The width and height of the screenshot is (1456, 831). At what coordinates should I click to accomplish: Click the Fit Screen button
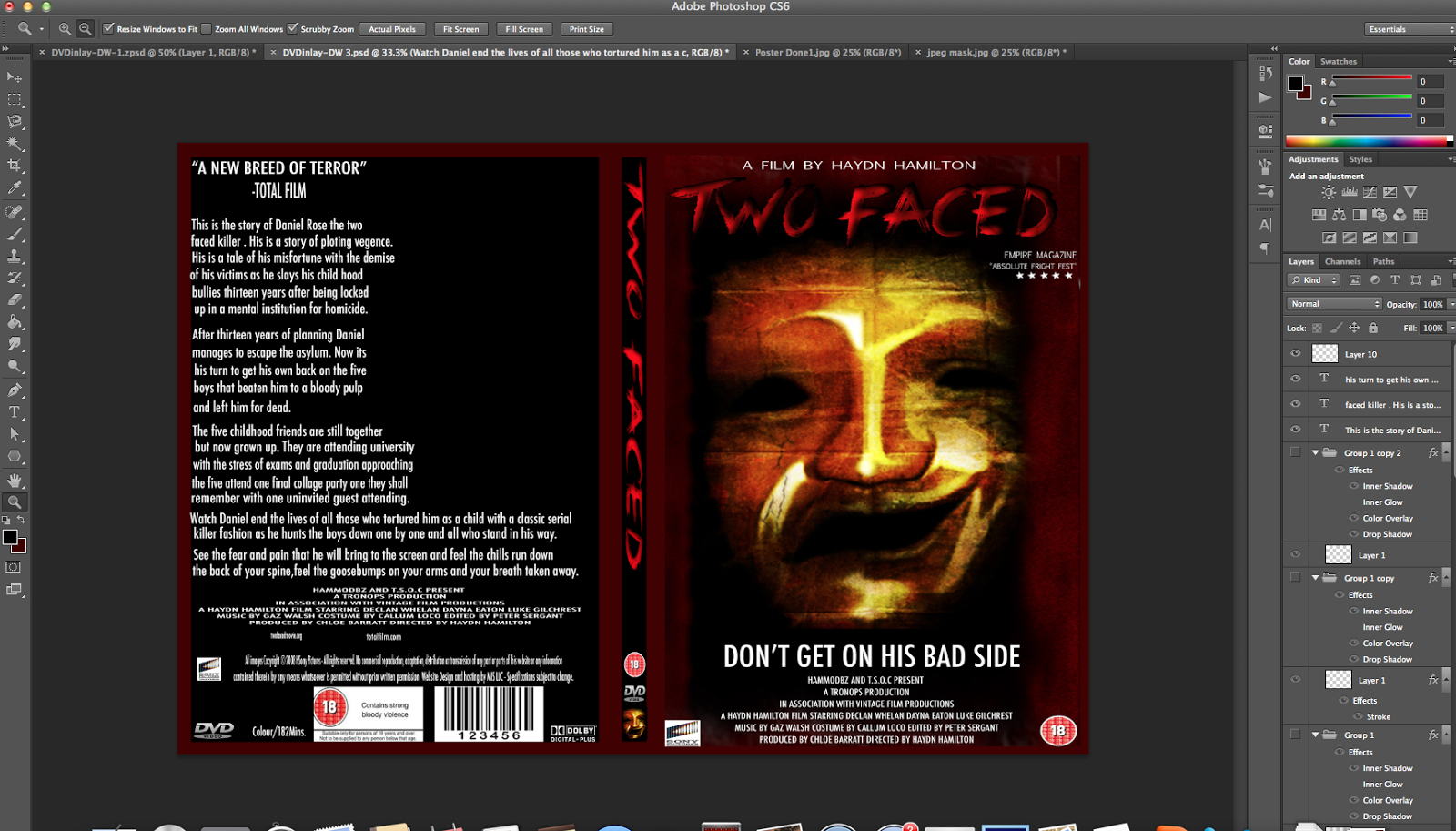click(x=460, y=28)
